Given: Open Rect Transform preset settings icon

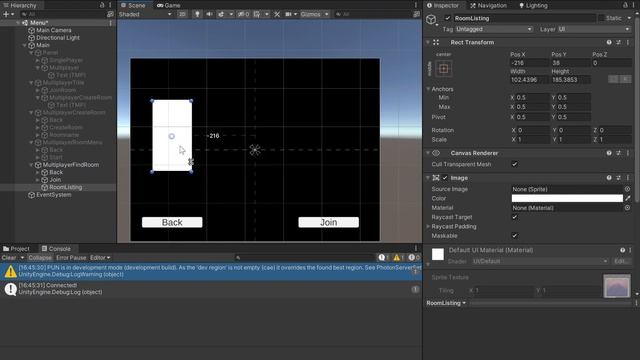Looking at the screenshot, I should tap(618, 42).
